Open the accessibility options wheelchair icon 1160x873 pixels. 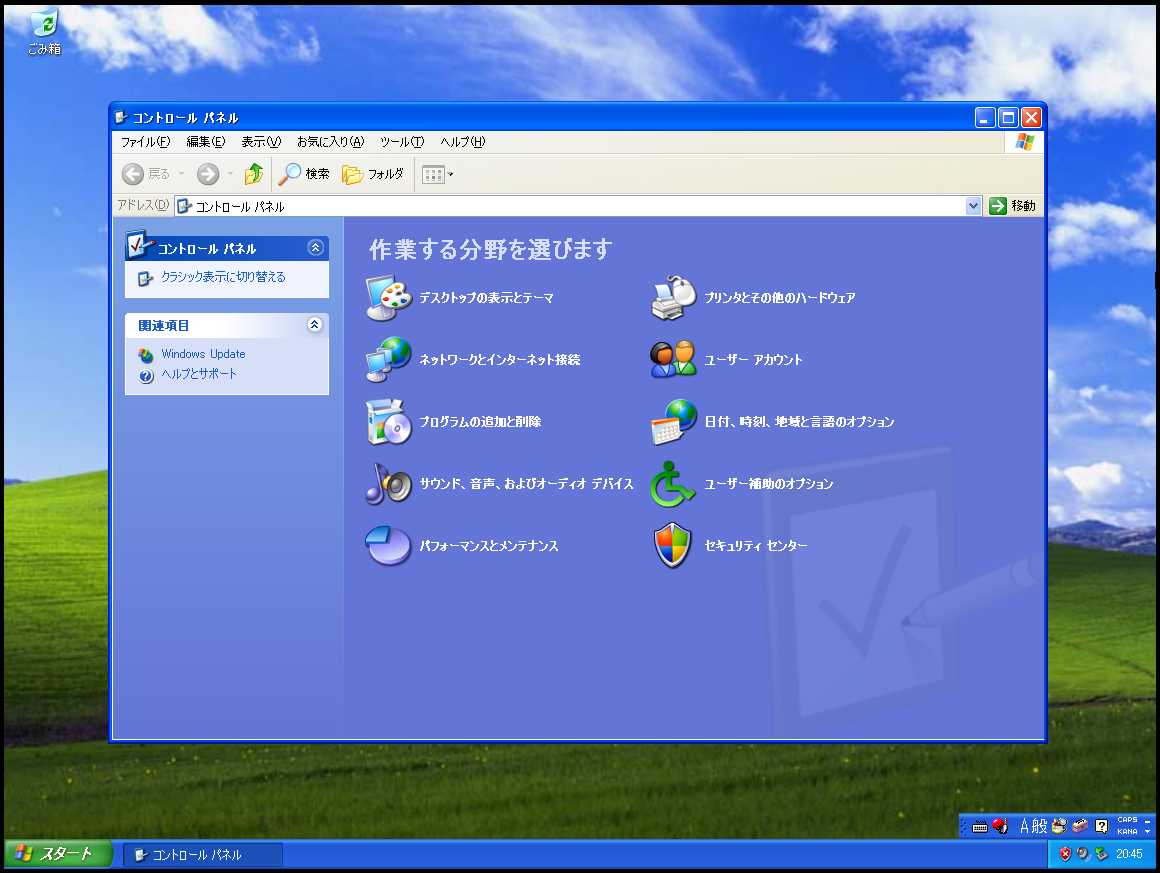[x=673, y=484]
